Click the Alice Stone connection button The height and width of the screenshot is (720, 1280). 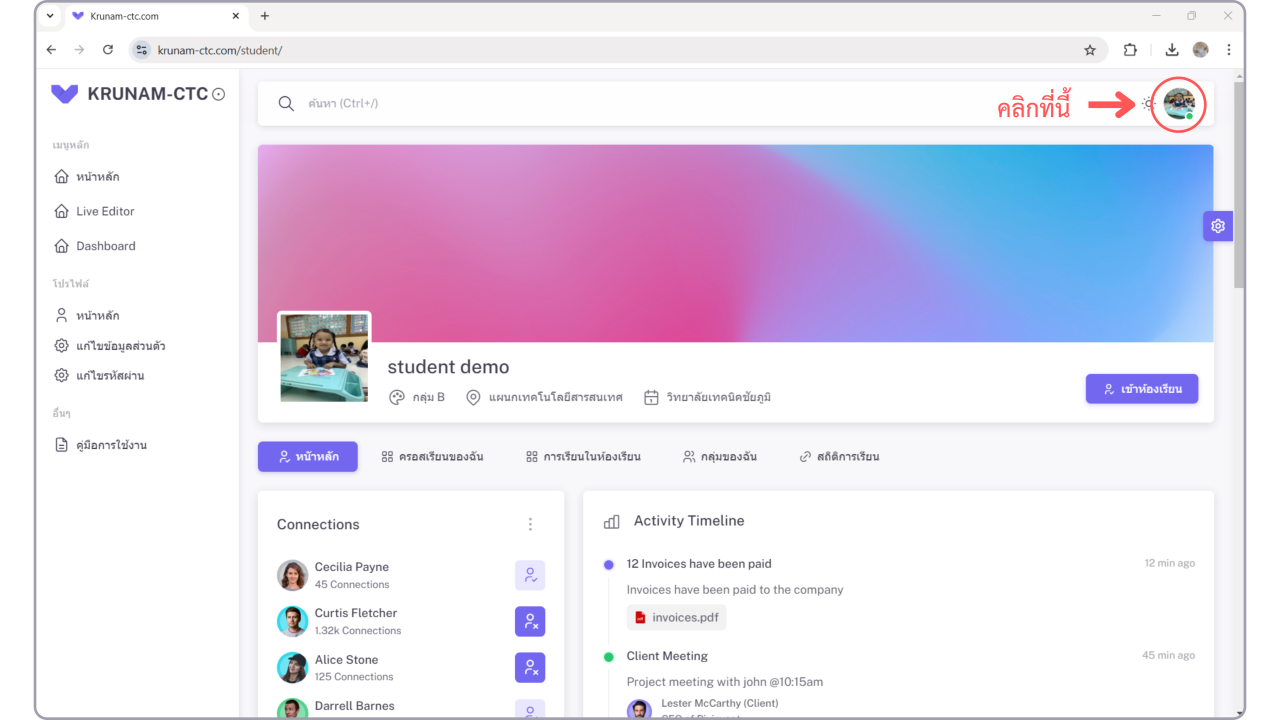point(530,668)
